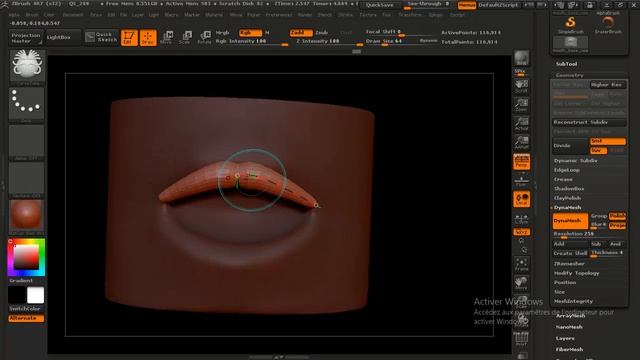Screen dimensions: 640x360
Task: Click the right shelf Move hand icon
Action: 521,283
